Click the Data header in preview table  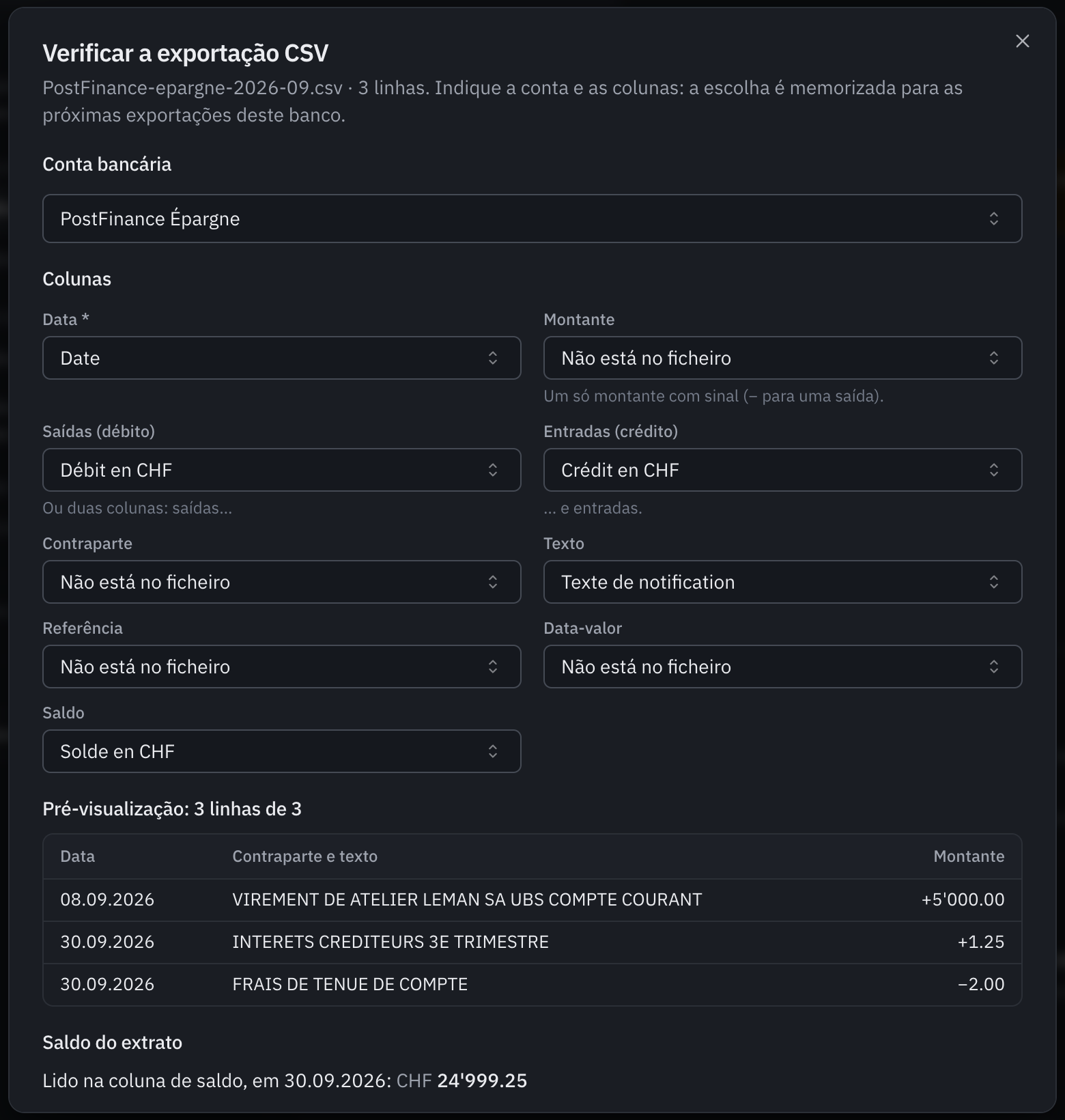click(77, 856)
